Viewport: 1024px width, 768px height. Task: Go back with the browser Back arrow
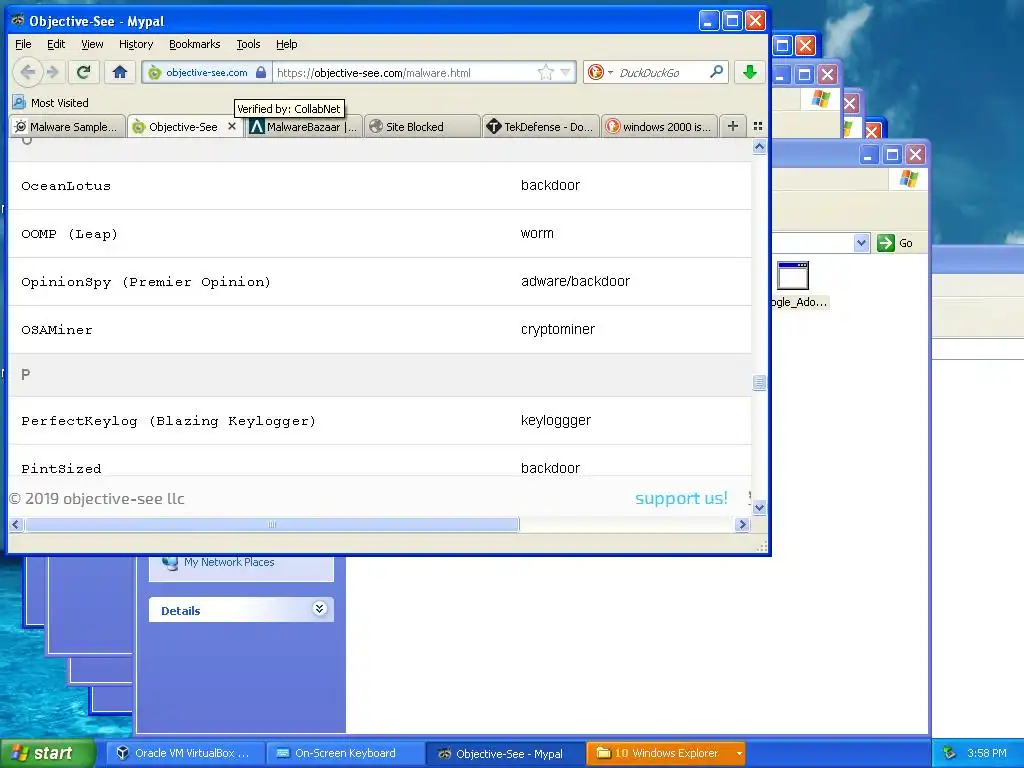click(x=27, y=72)
